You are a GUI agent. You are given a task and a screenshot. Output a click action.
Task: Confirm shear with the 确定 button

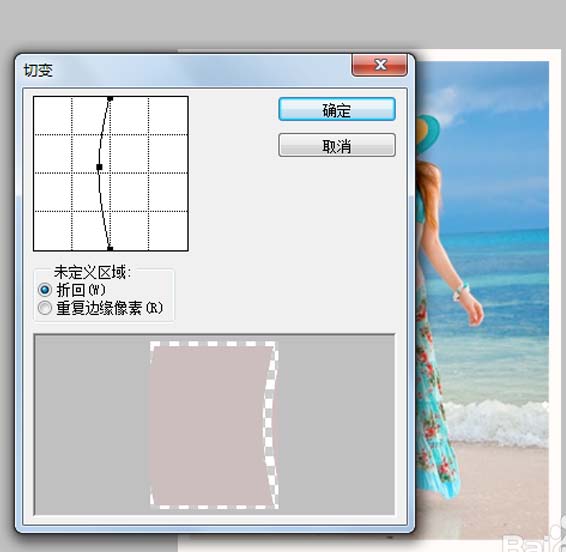(x=337, y=109)
